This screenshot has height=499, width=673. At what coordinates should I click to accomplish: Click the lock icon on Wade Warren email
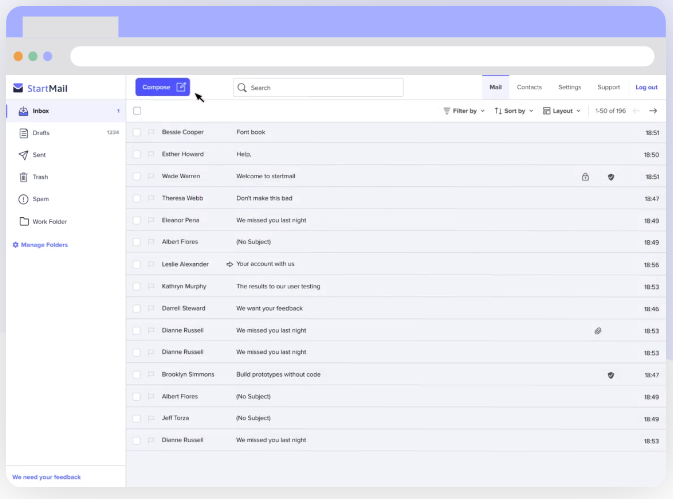pyautogui.click(x=585, y=177)
